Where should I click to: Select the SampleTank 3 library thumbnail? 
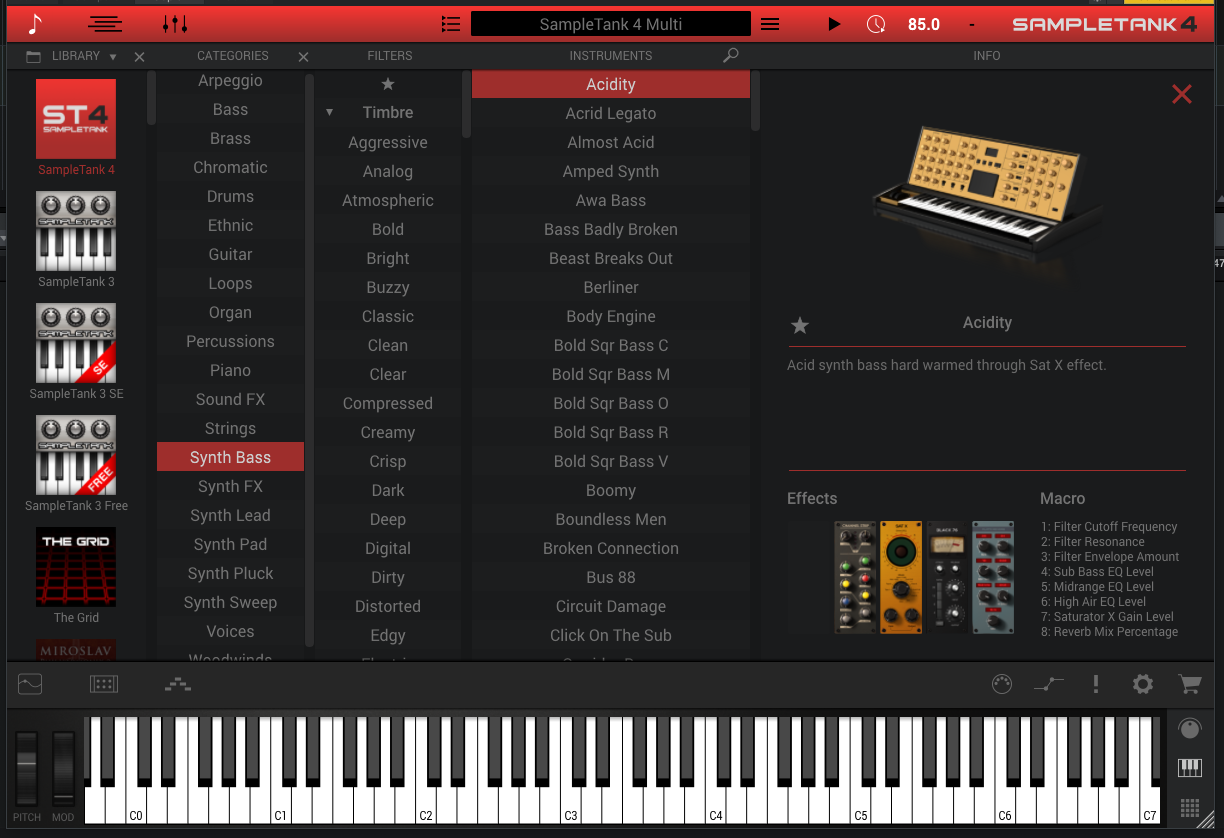pos(76,231)
